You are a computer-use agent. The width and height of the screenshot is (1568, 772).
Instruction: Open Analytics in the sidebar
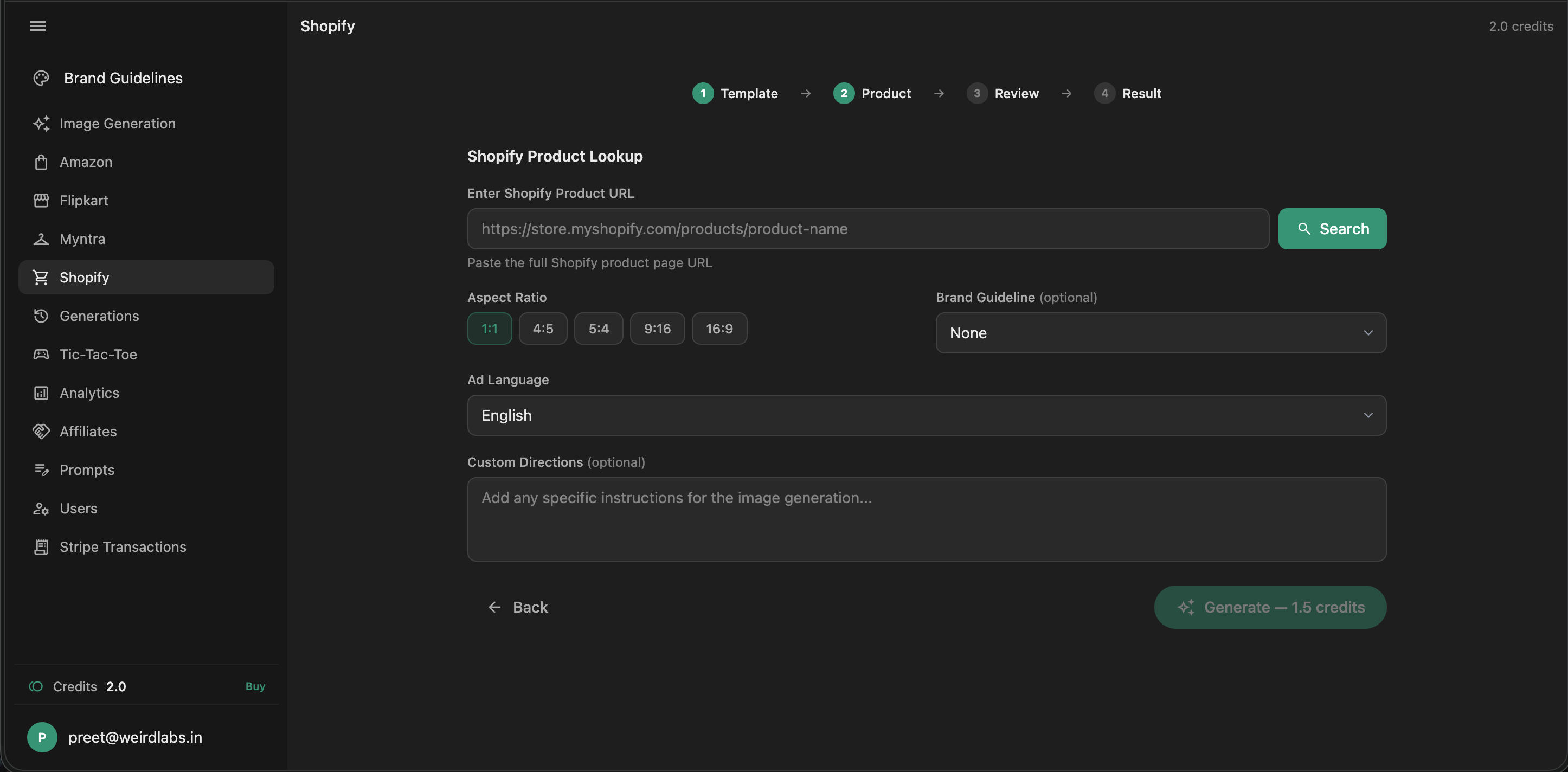(x=89, y=393)
